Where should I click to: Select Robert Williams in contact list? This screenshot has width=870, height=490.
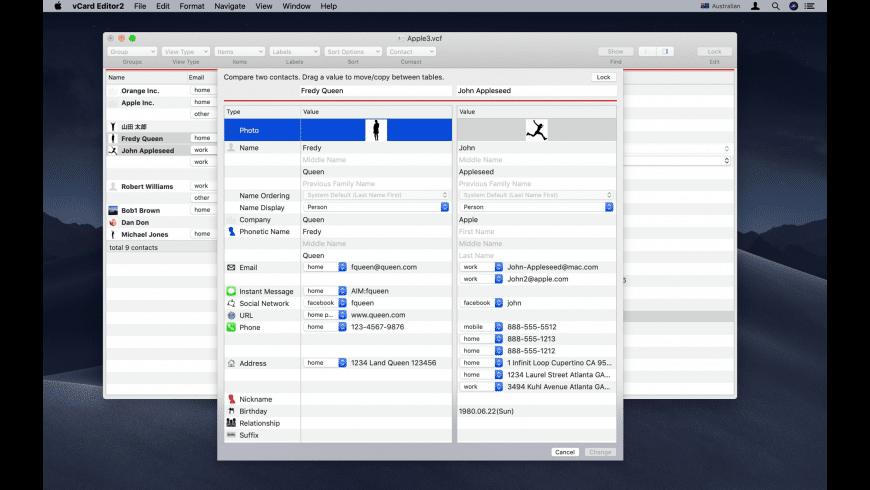click(147, 186)
